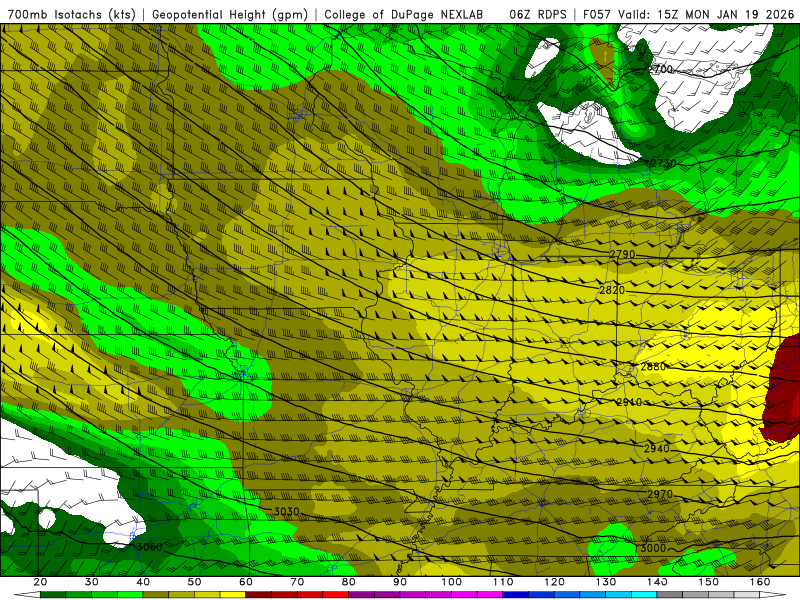Click the 2730 height contour label
The width and height of the screenshot is (800, 600).
pyautogui.click(x=663, y=163)
